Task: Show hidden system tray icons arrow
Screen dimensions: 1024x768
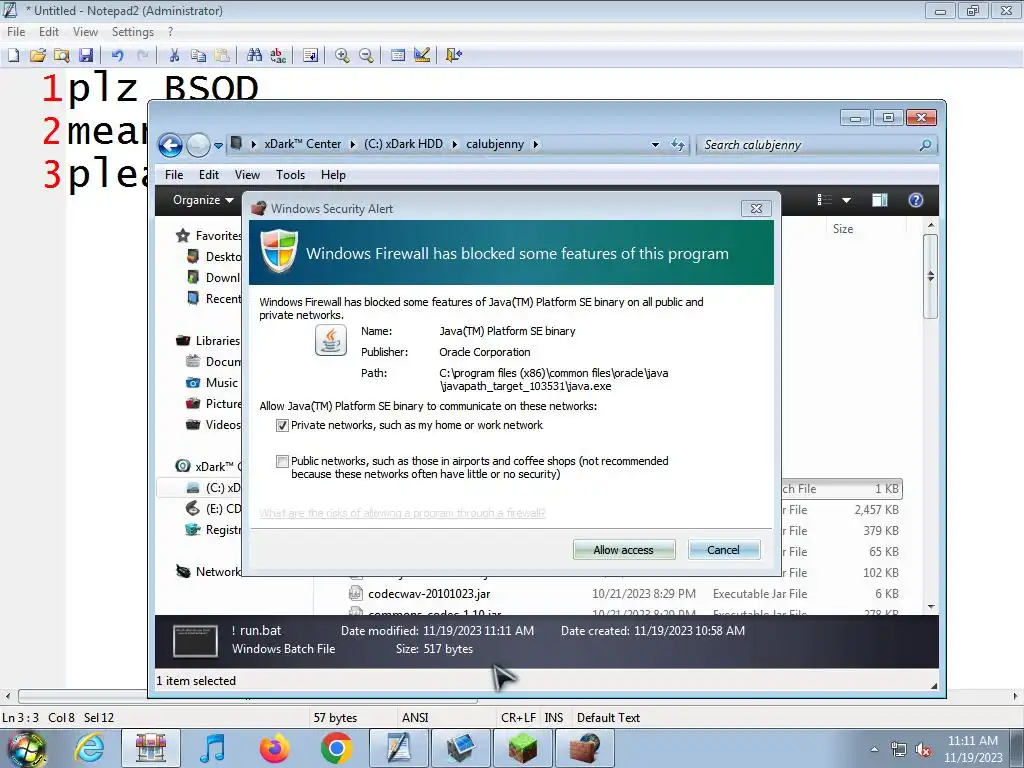Action: pos(874,750)
